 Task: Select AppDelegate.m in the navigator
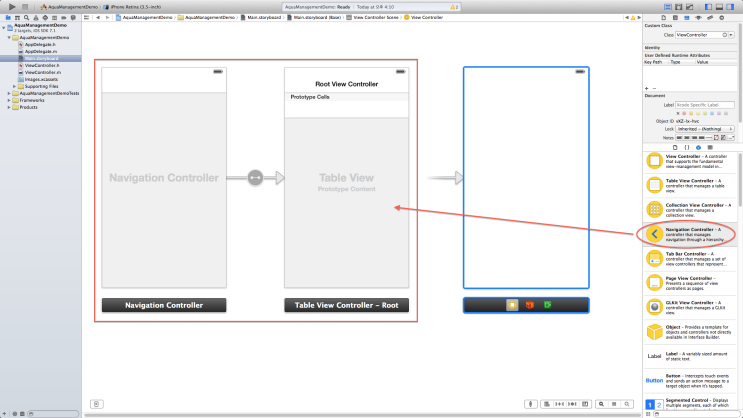click(41, 51)
